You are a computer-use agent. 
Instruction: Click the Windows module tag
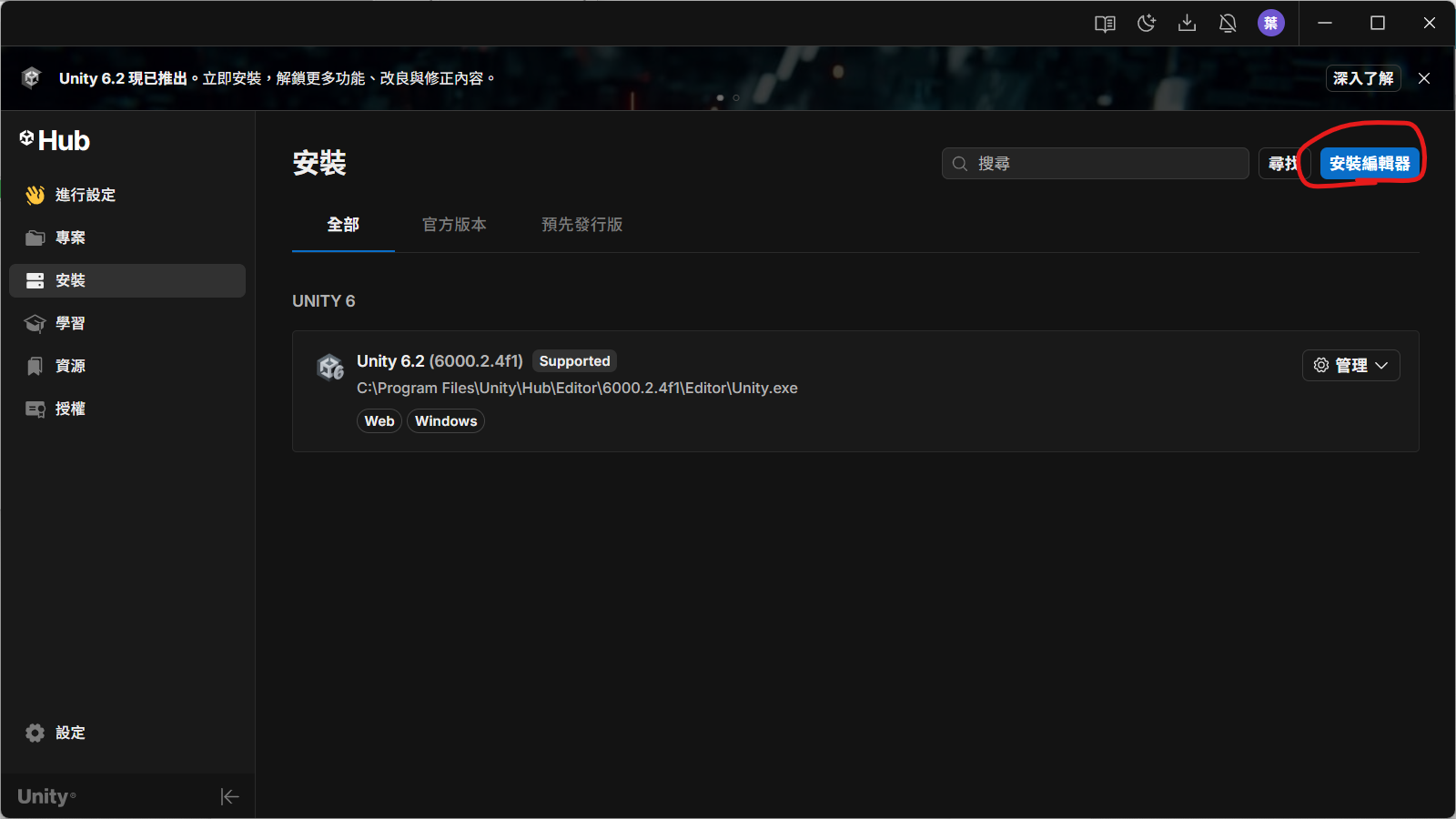click(446, 421)
